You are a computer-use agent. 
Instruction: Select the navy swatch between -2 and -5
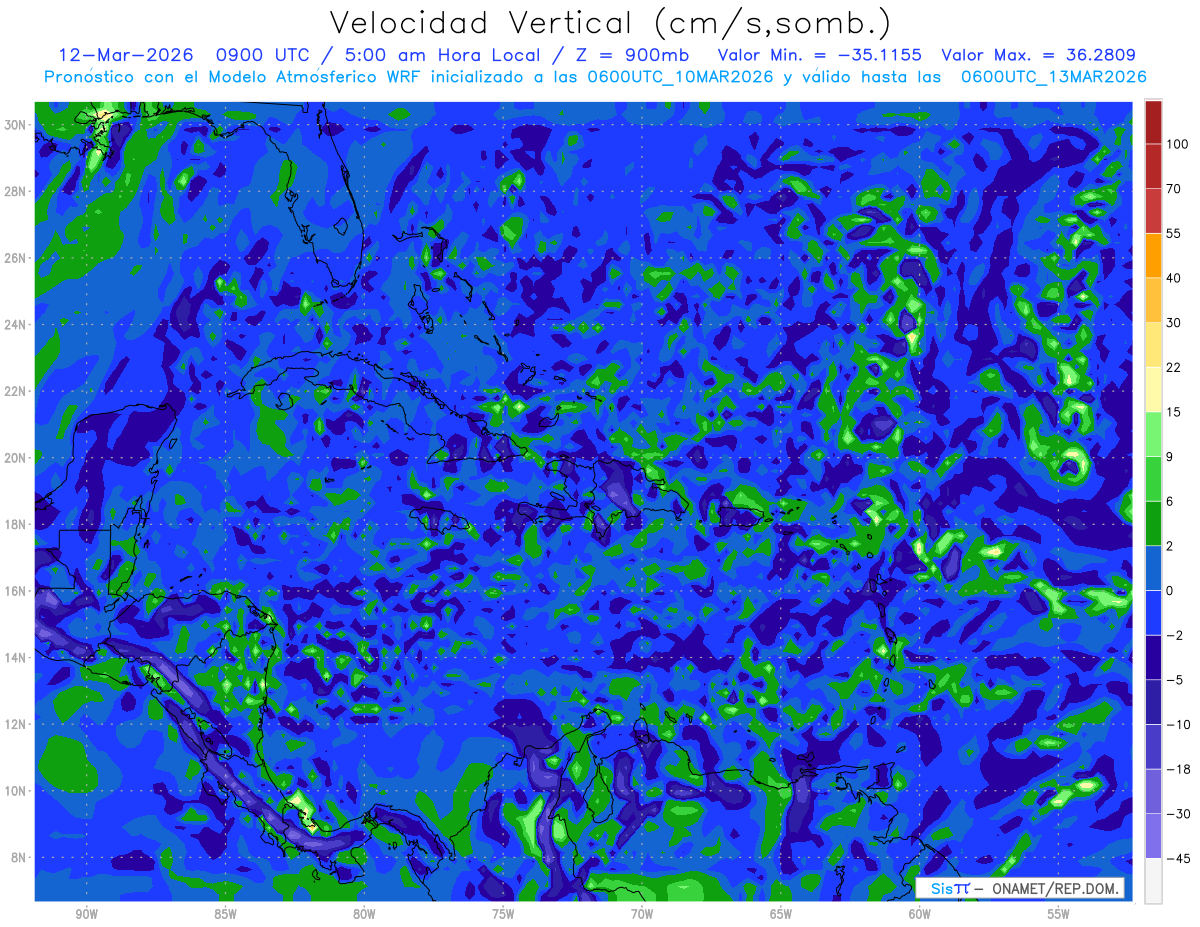[x=1153, y=657]
